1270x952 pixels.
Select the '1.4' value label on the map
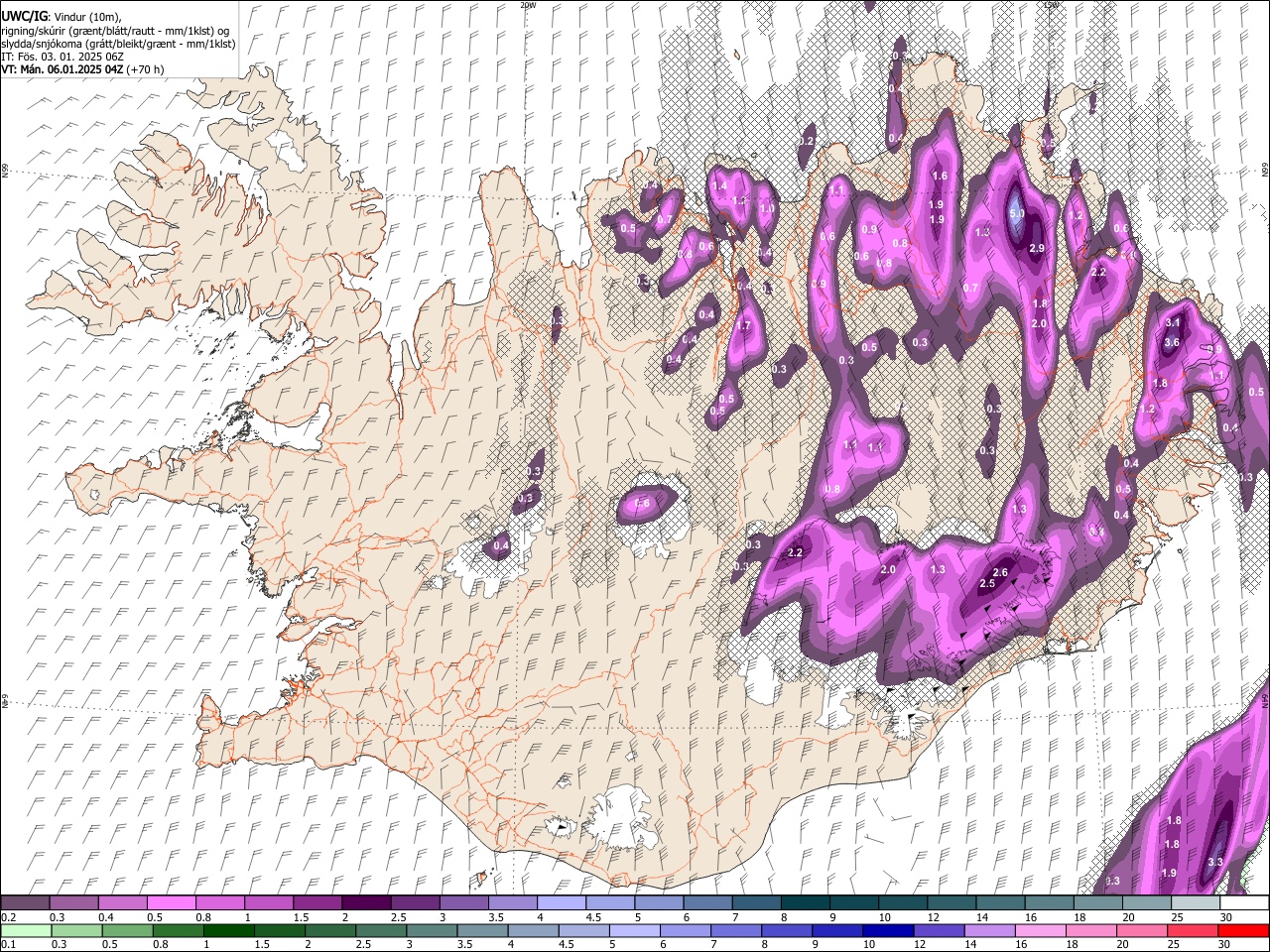(719, 185)
